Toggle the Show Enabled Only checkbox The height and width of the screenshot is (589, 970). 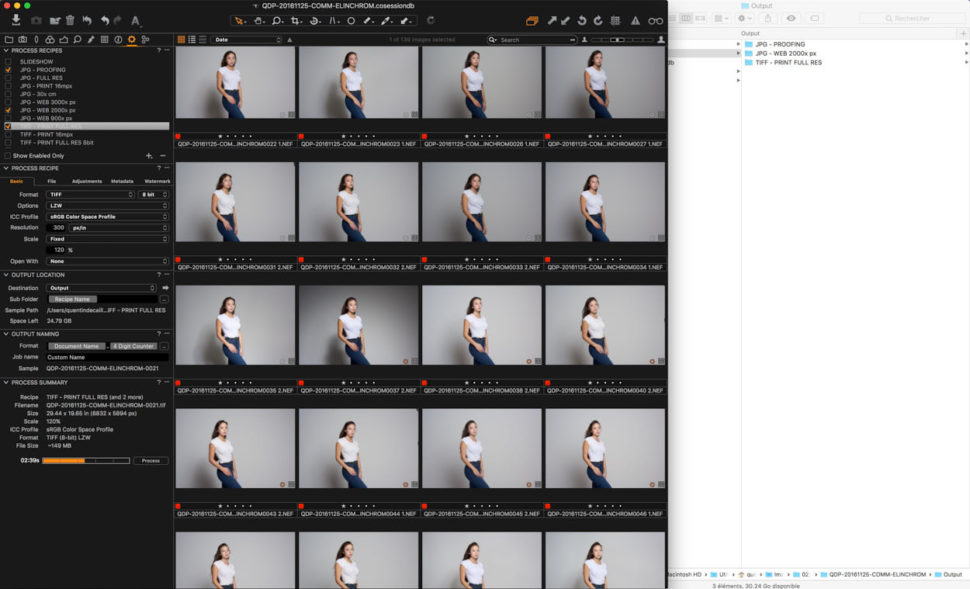click(x=8, y=155)
